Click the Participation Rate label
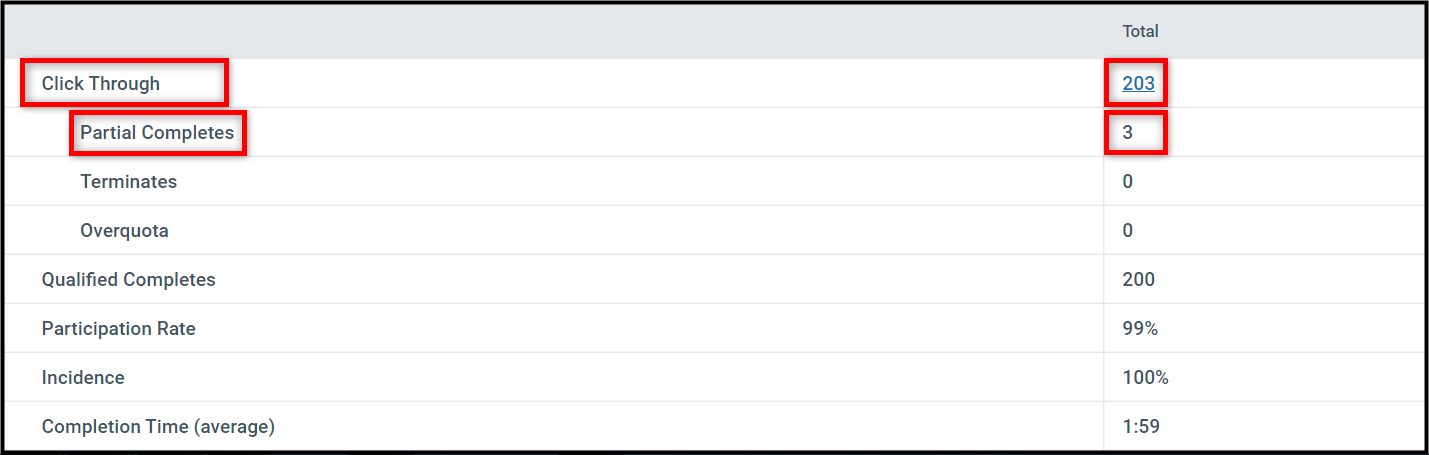Viewport: 1429px width, 455px height. pyautogui.click(x=118, y=329)
